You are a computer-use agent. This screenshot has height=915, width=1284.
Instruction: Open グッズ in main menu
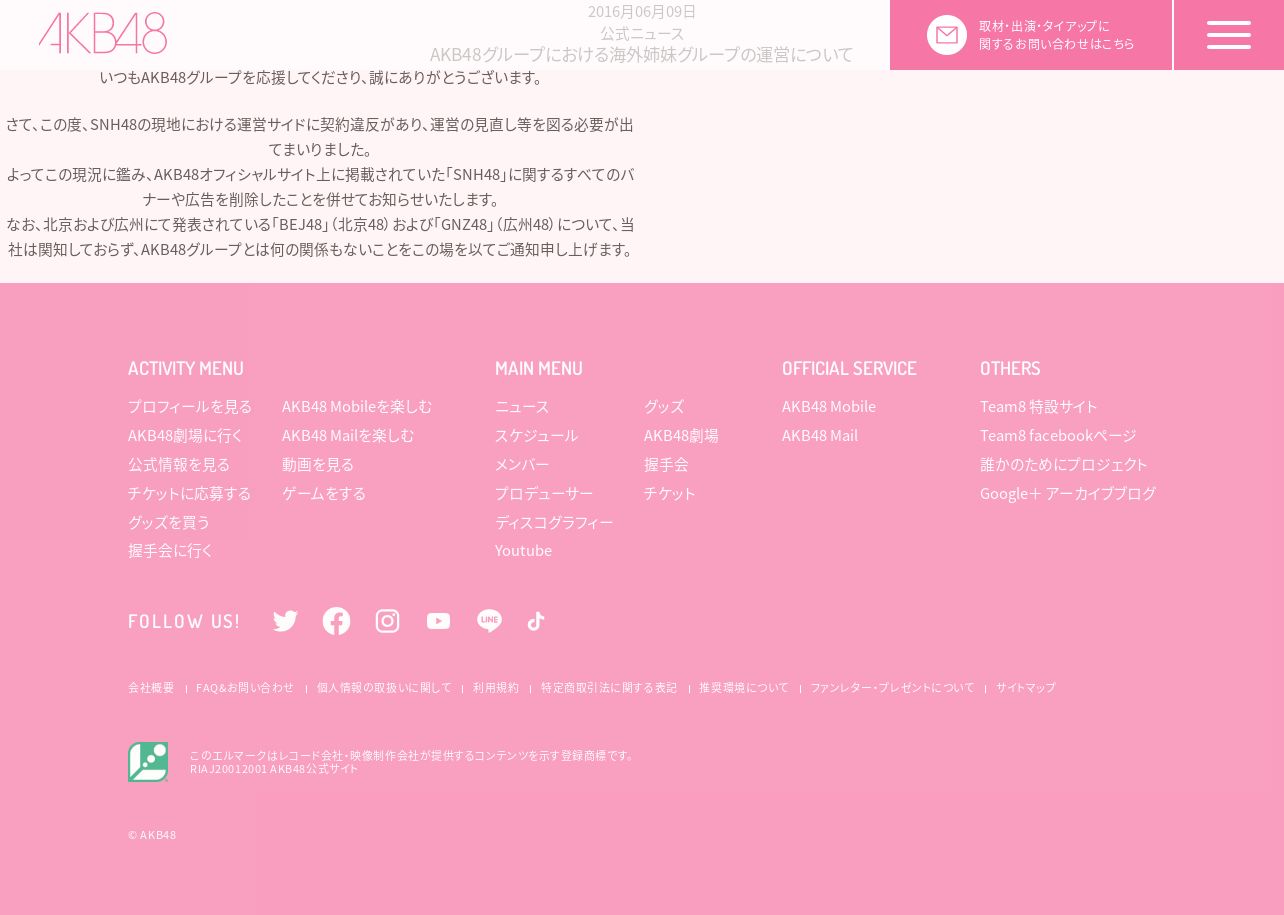(x=664, y=406)
